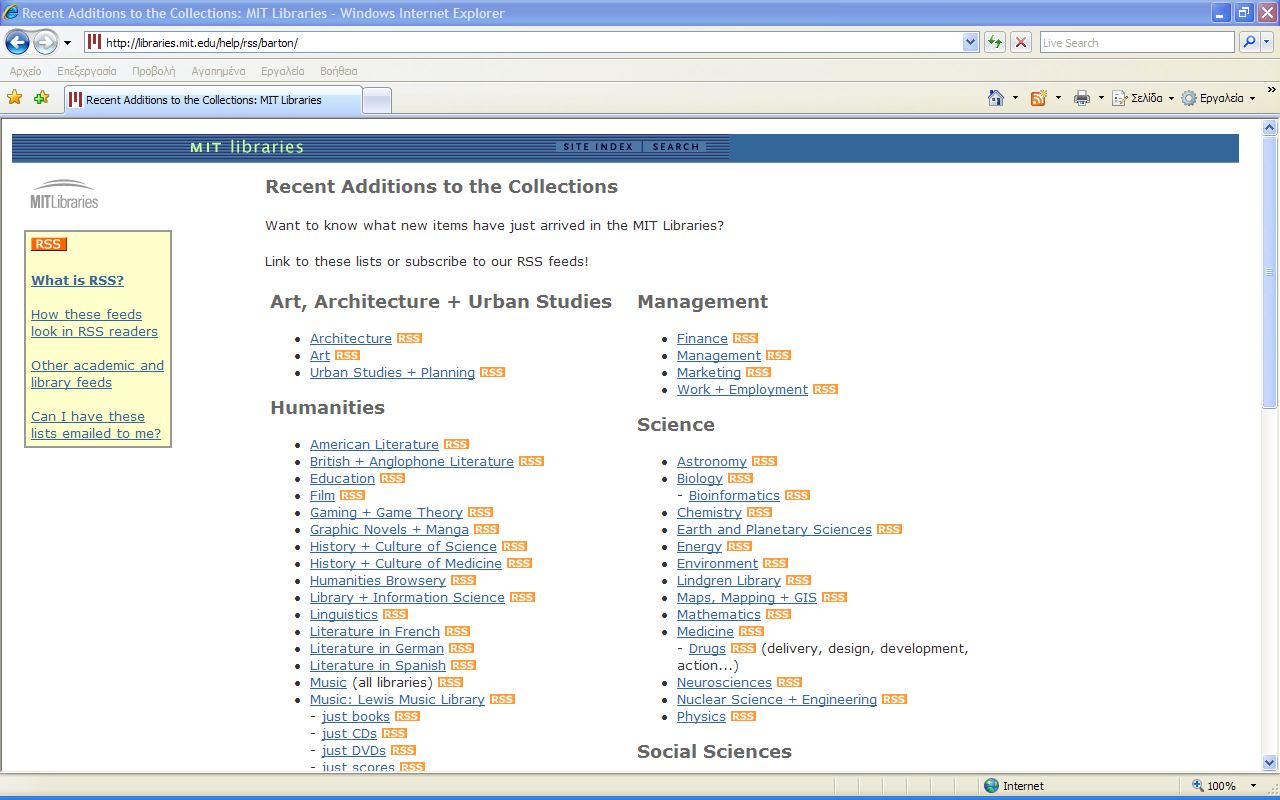Open the recent pages dropdown arrow
The width and height of the screenshot is (1280, 800).
click(67, 43)
